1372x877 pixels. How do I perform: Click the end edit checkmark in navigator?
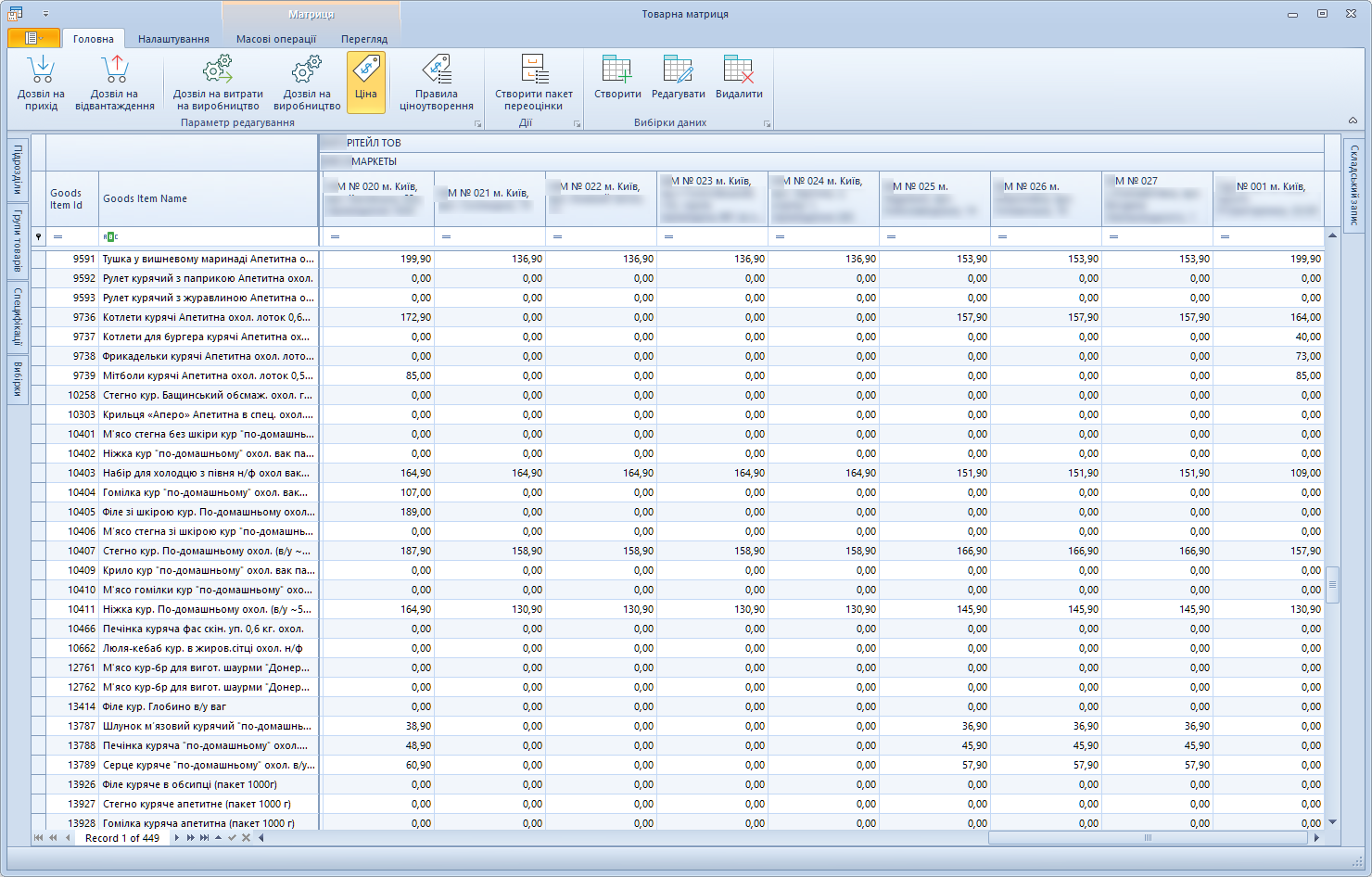point(232,838)
